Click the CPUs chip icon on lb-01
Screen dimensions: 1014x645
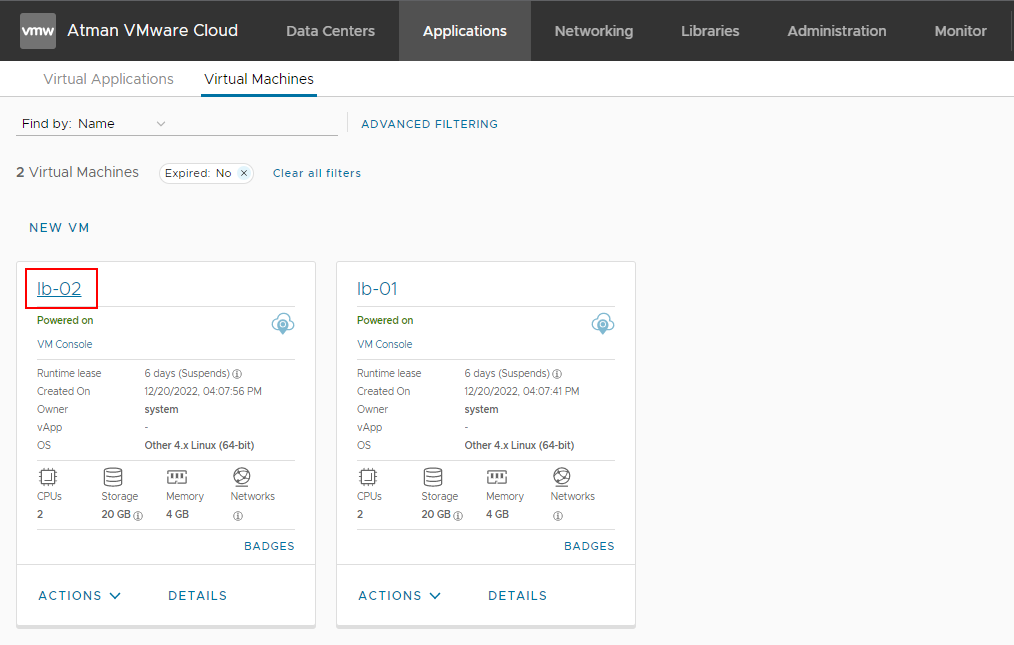(x=368, y=477)
